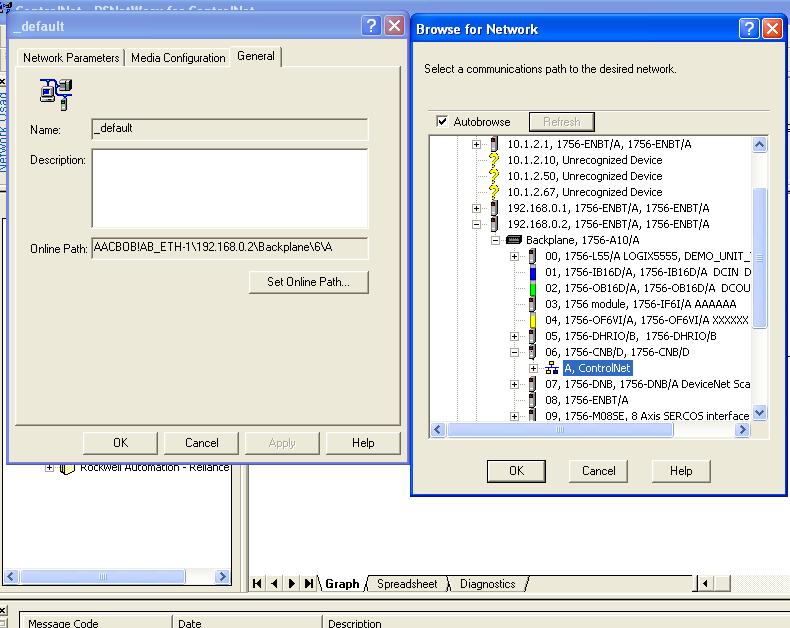Switch to the Media Configuration tab
Image resolution: width=790 pixels, height=628 pixels.
[x=178, y=58]
